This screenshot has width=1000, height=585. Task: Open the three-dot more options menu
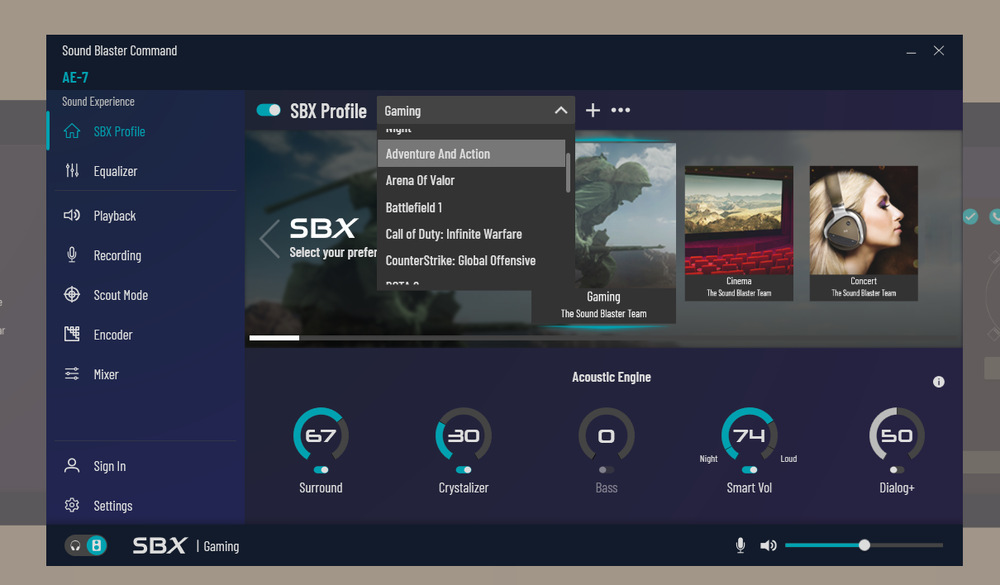(621, 110)
